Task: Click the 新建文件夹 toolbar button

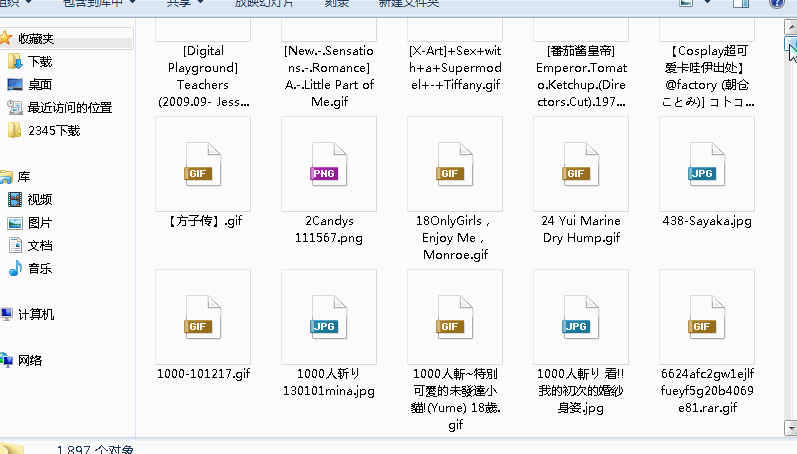Action: click(405, 4)
